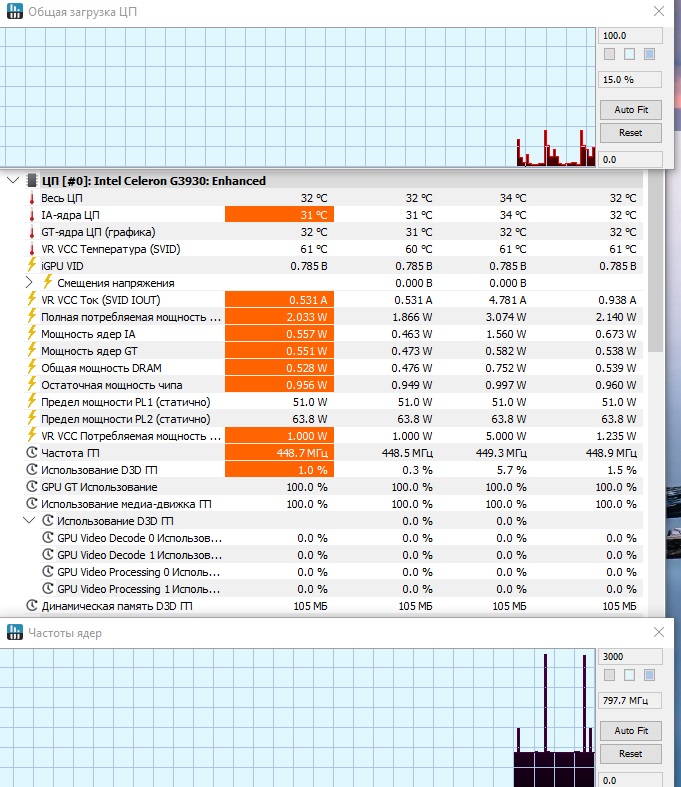The height and width of the screenshot is (787, 681).
Task: Edit the 3000 maximum field of Частоты ядер graph
Action: (630, 657)
